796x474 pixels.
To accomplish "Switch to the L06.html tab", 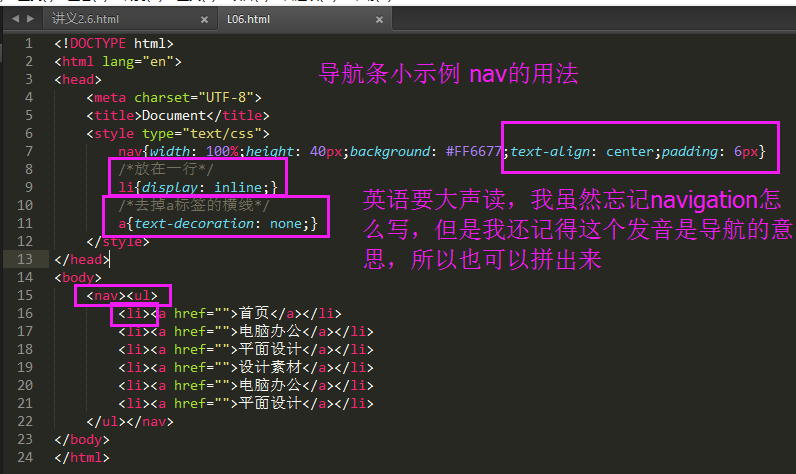I will click(248, 19).
